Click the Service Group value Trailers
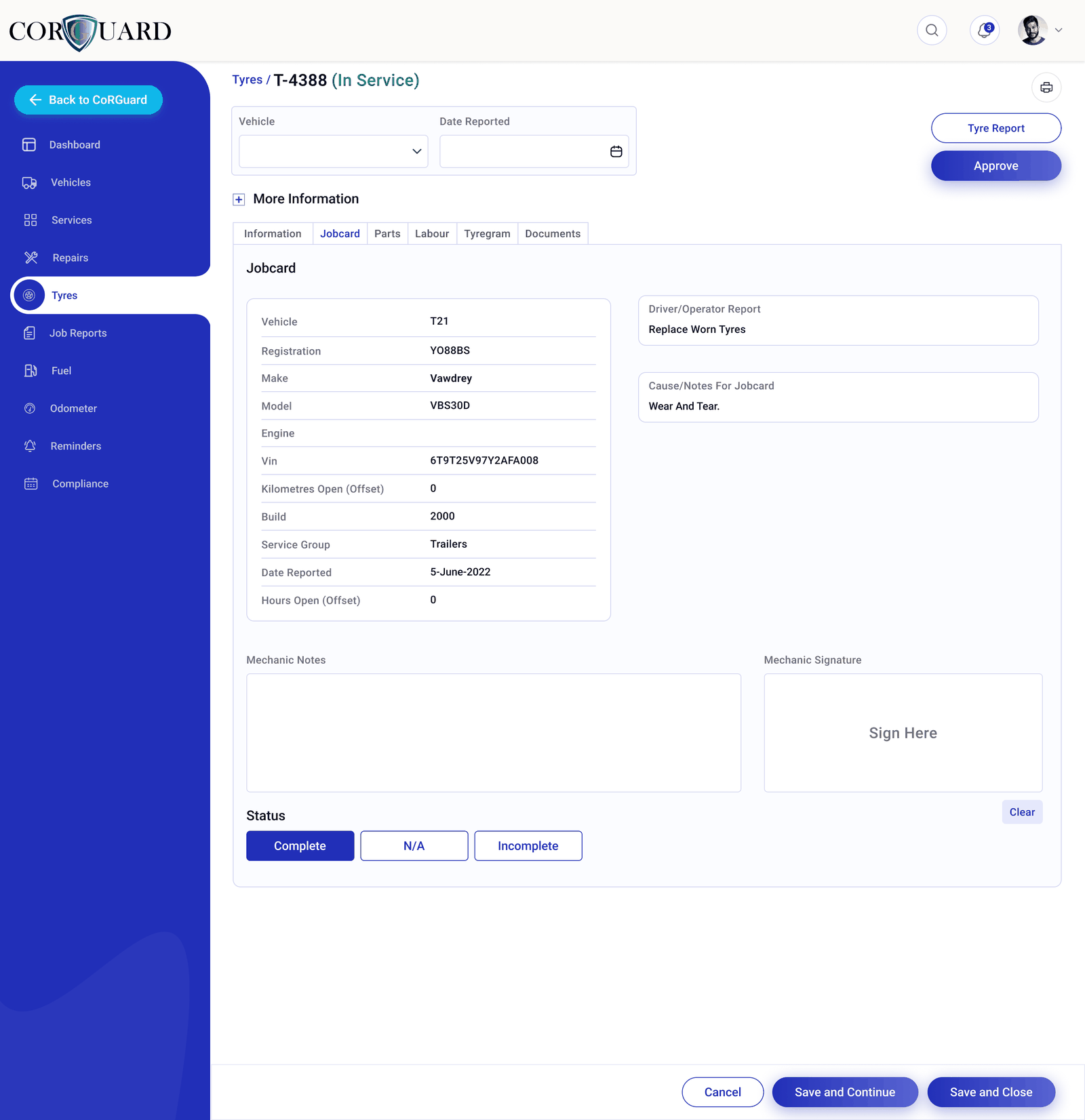The width and height of the screenshot is (1085, 1120). click(x=449, y=544)
